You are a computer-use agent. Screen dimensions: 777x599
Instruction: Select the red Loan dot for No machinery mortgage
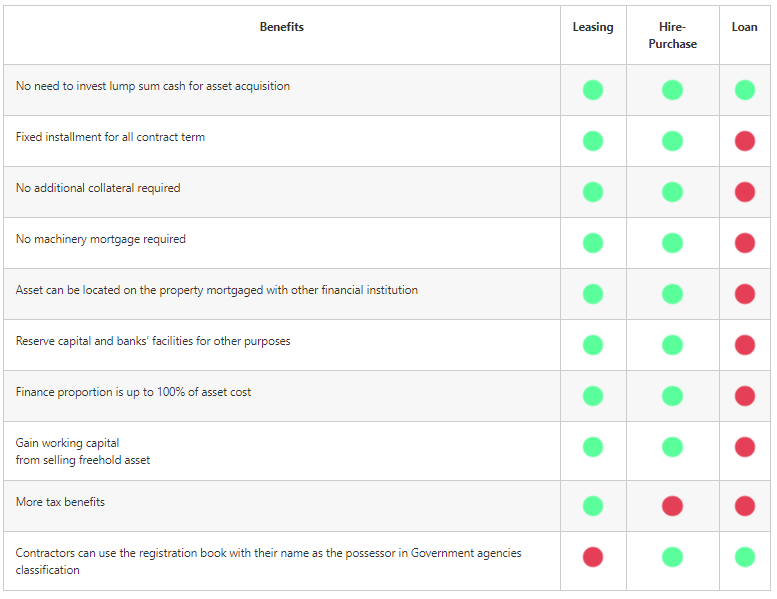click(744, 243)
